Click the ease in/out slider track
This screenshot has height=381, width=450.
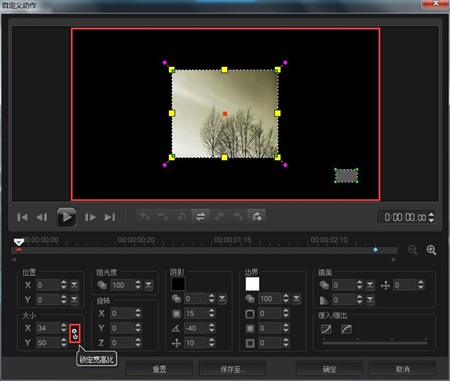375,342
